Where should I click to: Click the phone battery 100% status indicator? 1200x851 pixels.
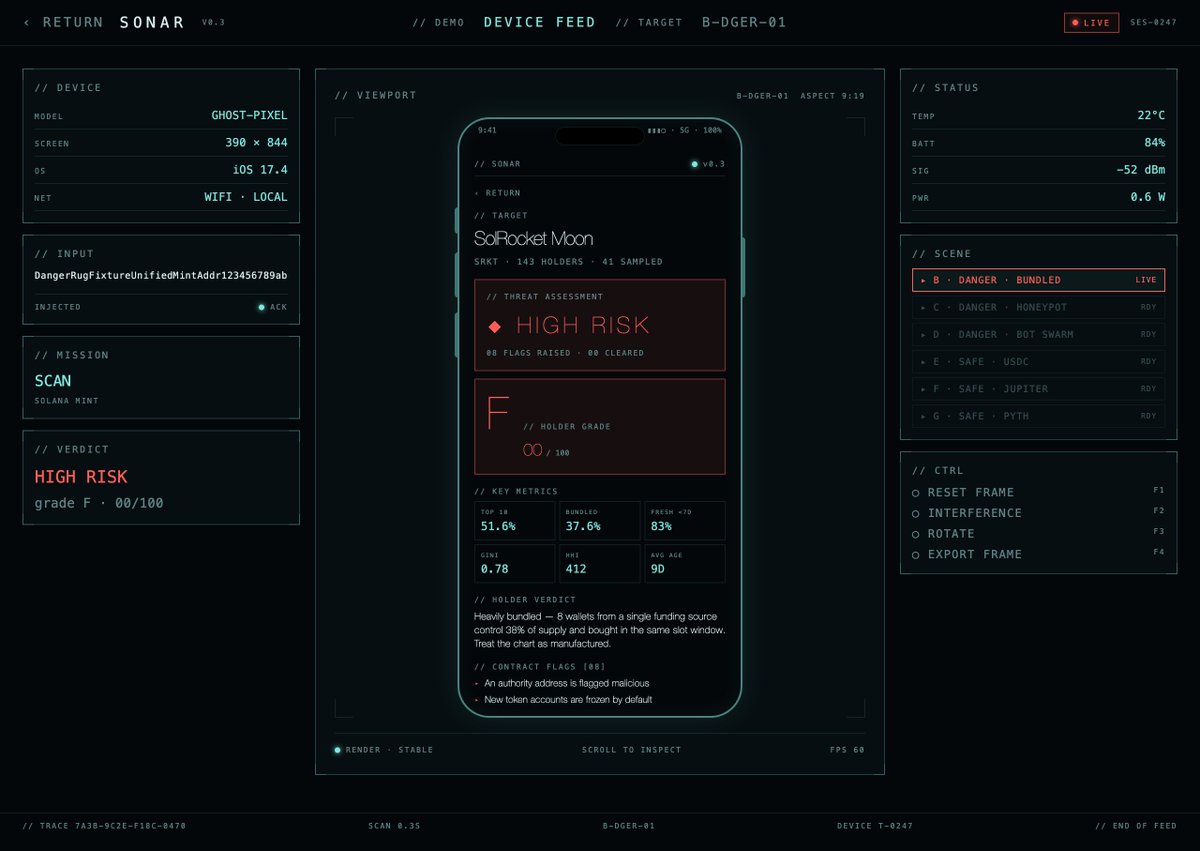[712, 130]
